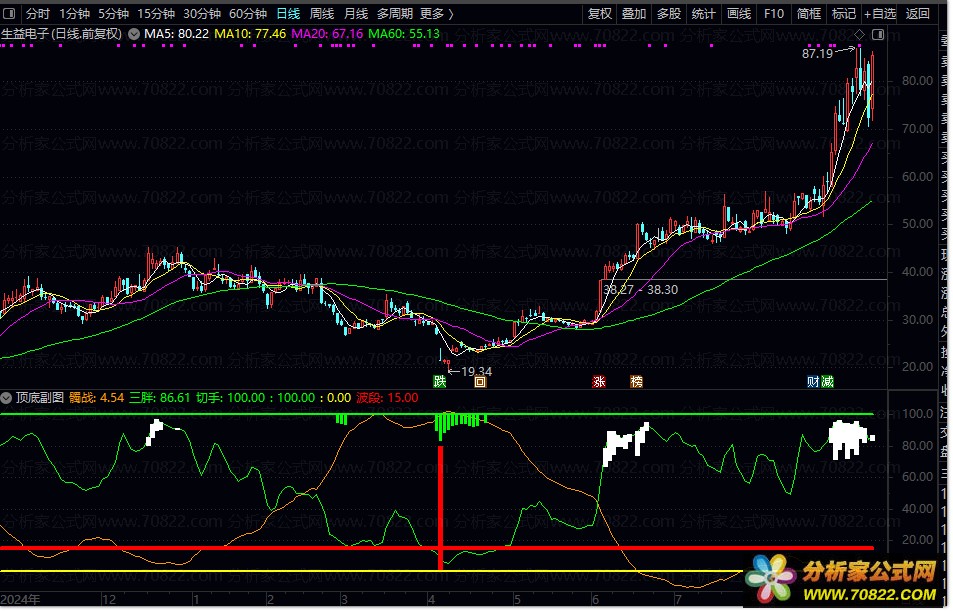Open the 多周期 multi-period view

(x=395, y=13)
